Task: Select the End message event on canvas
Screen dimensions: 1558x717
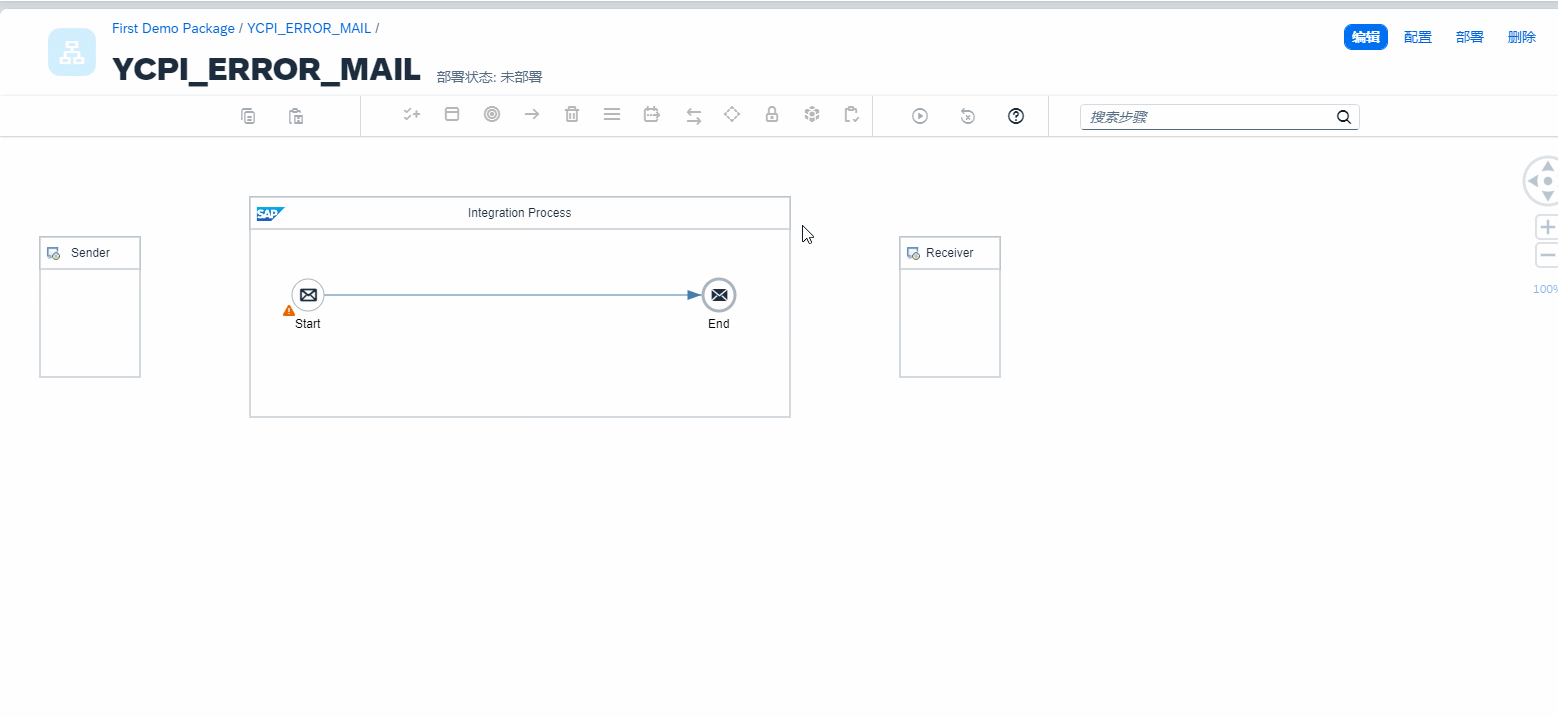Action: pyautogui.click(x=719, y=294)
